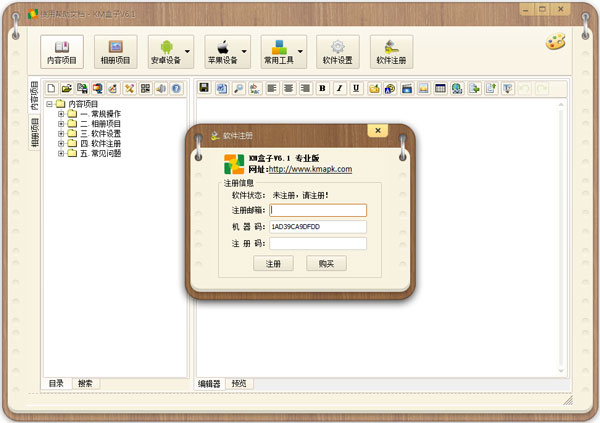The image size is (600, 423).
Task: Generate QR code icon
Action: 145,88
